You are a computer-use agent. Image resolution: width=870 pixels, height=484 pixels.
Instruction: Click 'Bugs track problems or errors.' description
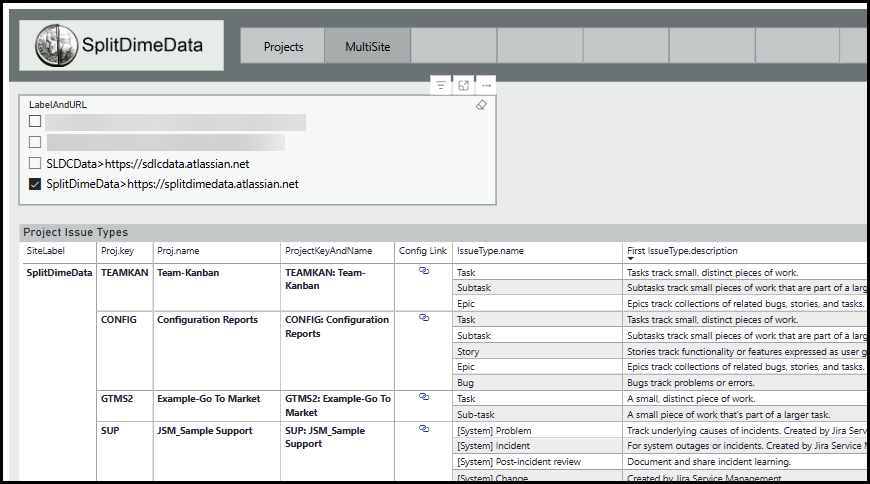click(691, 383)
